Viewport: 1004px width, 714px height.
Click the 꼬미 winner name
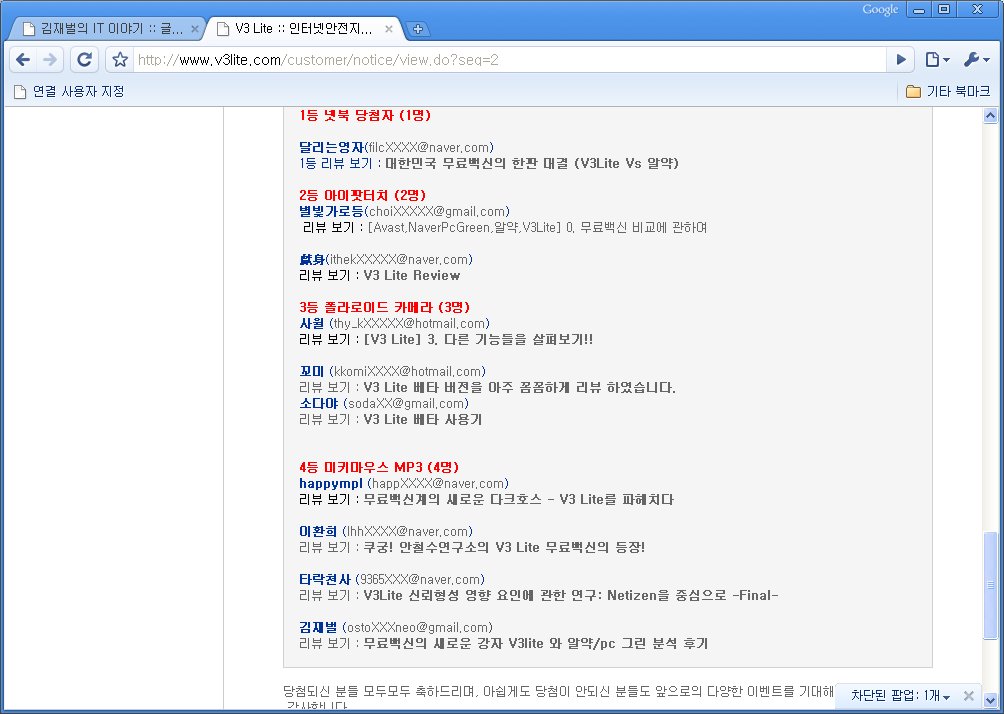pyautogui.click(x=312, y=371)
